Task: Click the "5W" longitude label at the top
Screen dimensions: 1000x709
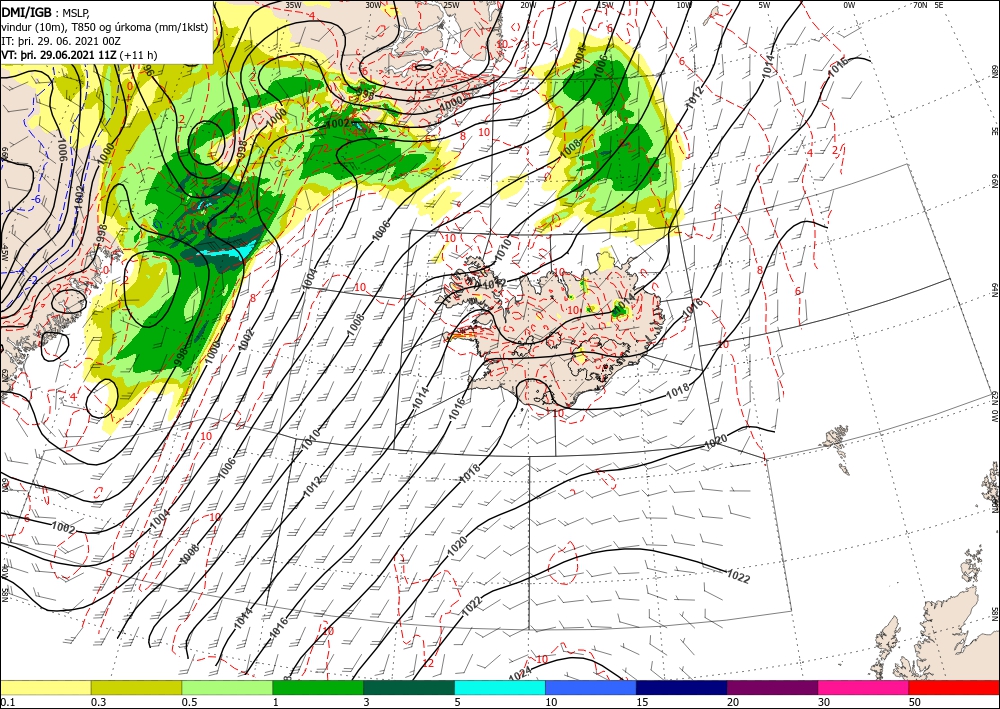Action: (x=764, y=5)
